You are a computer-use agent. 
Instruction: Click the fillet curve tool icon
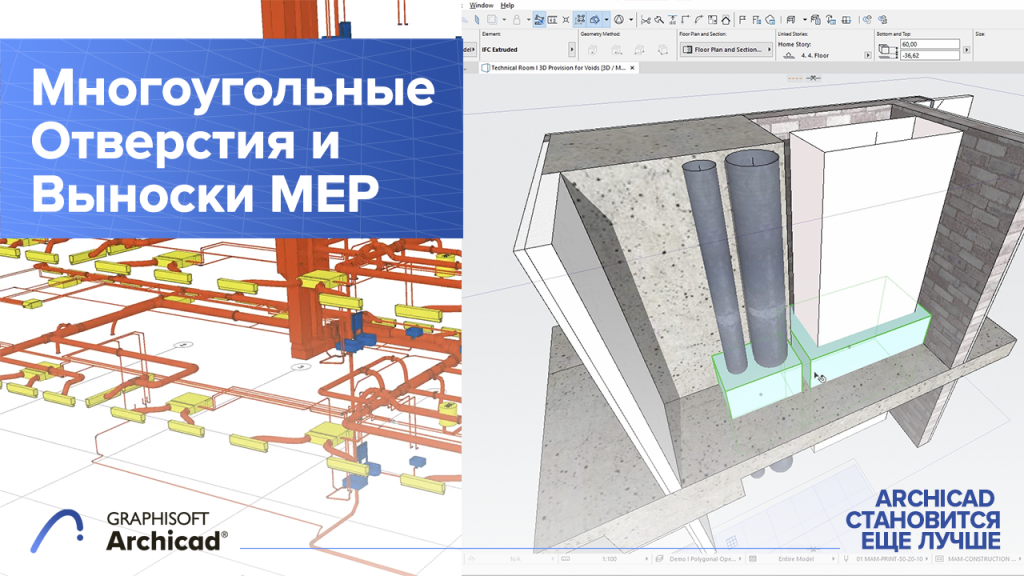[698, 20]
